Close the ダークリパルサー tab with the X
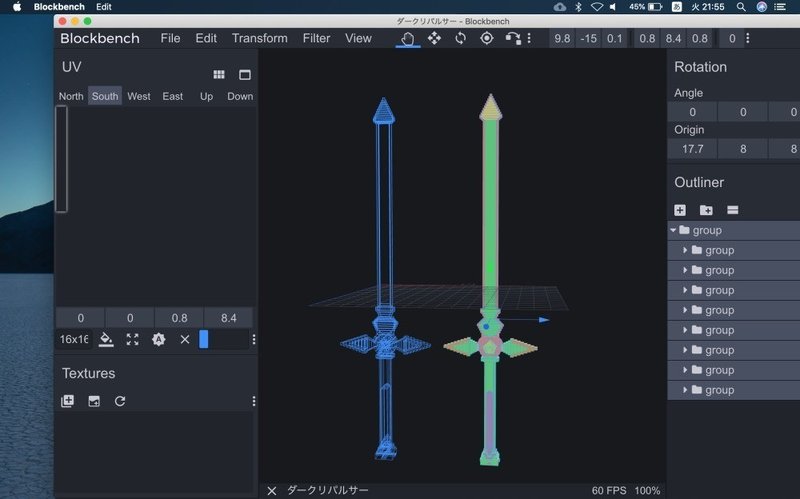Screen dimensions: 800x499 [x=272, y=491]
